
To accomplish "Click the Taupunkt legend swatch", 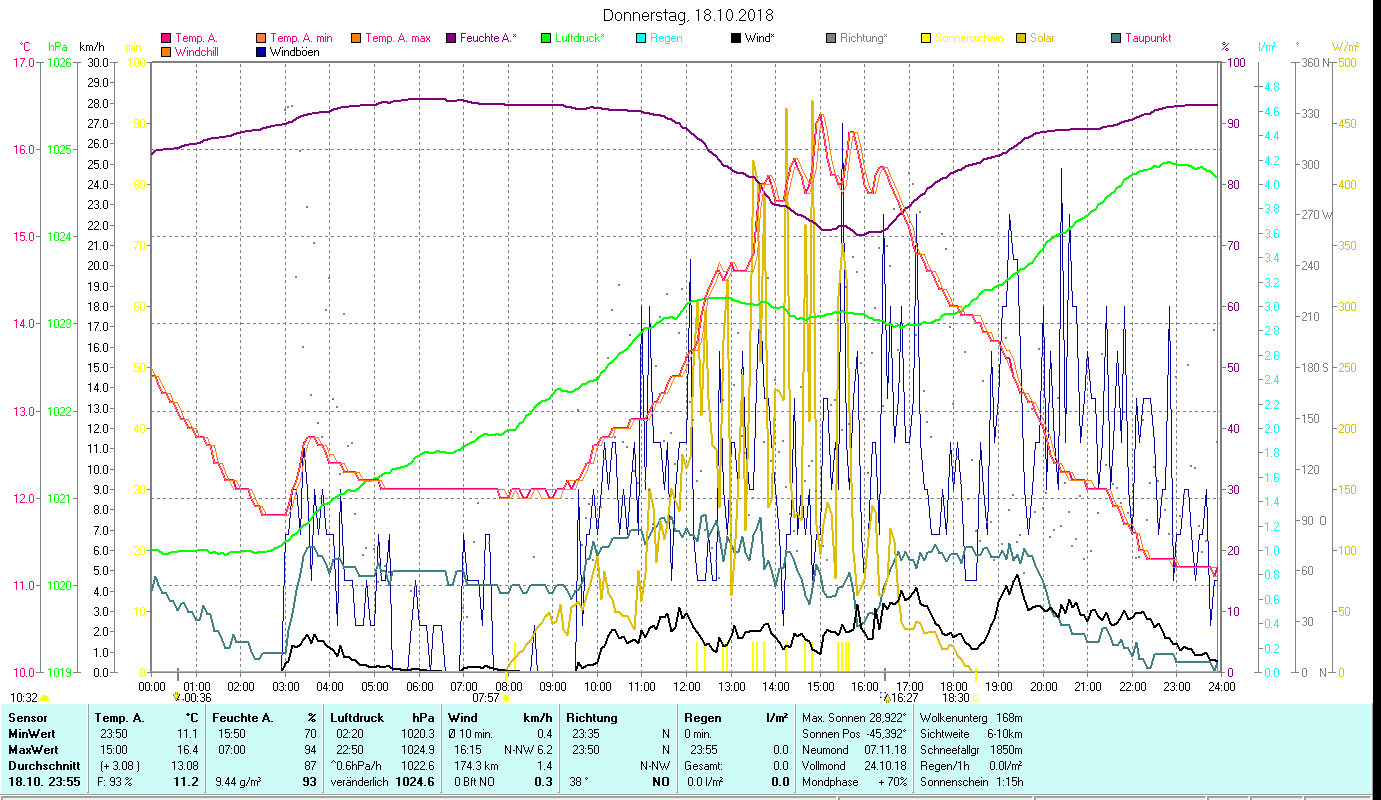I will tap(1116, 38).
